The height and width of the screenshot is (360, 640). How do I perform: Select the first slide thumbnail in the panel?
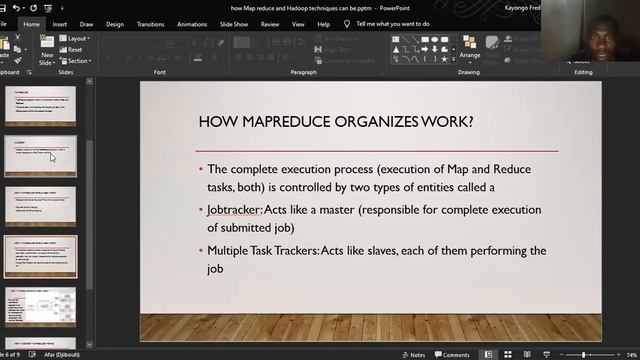(40, 105)
